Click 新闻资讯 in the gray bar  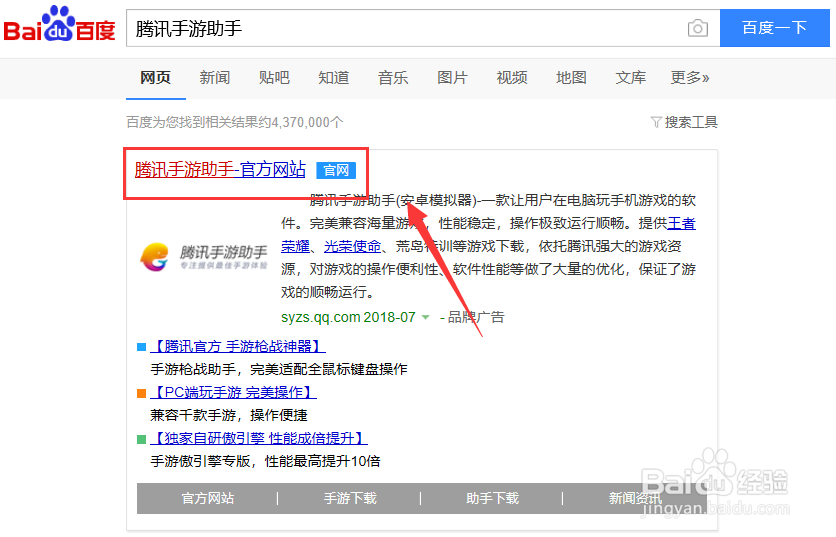[x=636, y=499]
